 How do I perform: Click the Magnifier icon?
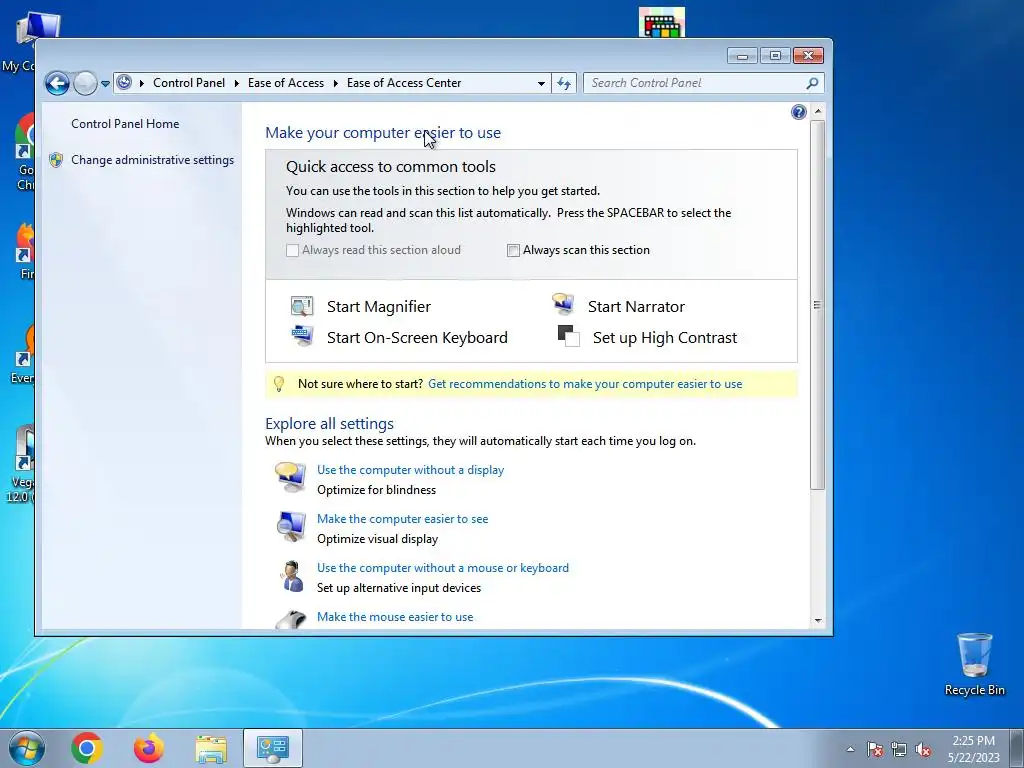[302, 306]
